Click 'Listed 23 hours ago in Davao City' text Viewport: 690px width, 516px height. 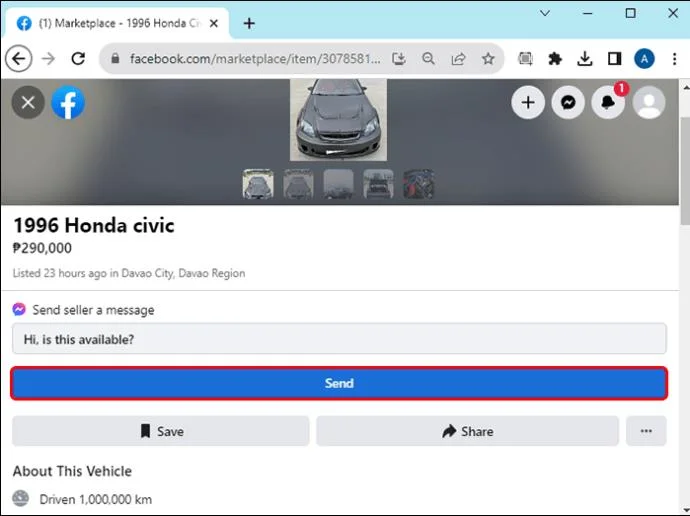(x=129, y=273)
